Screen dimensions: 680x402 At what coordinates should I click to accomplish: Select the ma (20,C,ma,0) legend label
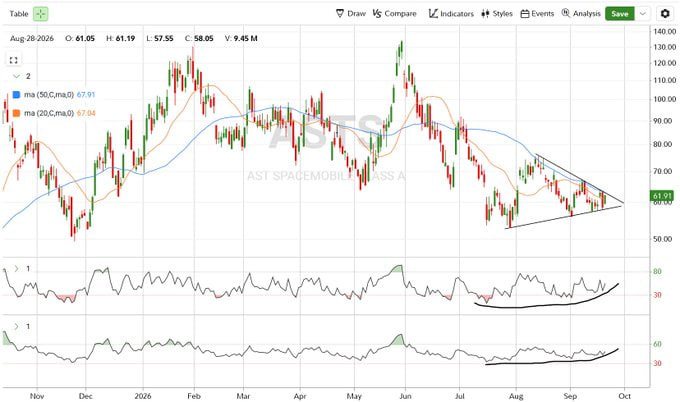click(49, 113)
